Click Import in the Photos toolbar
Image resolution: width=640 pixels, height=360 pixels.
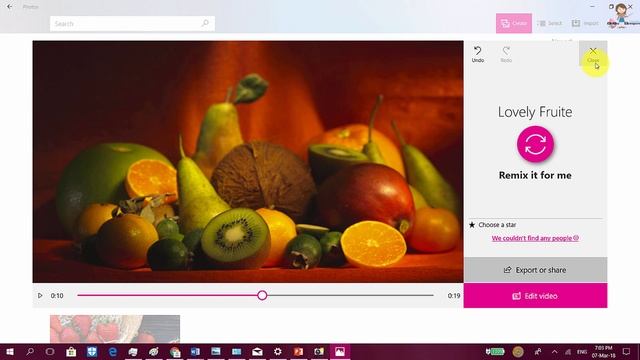pyautogui.click(x=585, y=23)
